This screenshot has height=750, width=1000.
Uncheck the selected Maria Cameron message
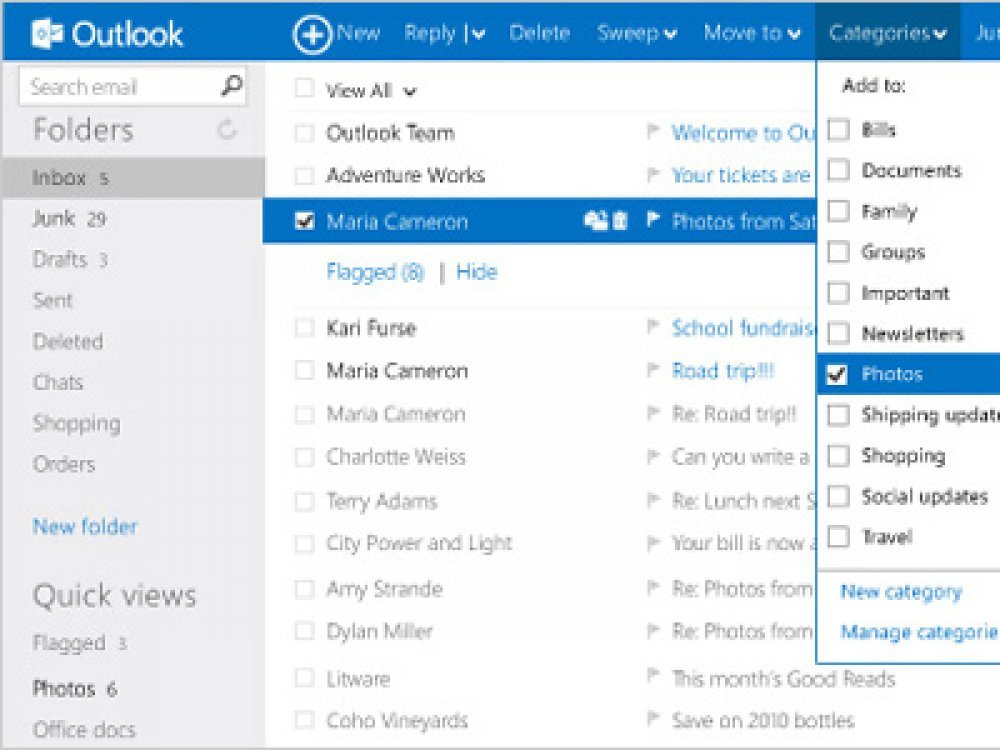pyautogui.click(x=304, y=221)
